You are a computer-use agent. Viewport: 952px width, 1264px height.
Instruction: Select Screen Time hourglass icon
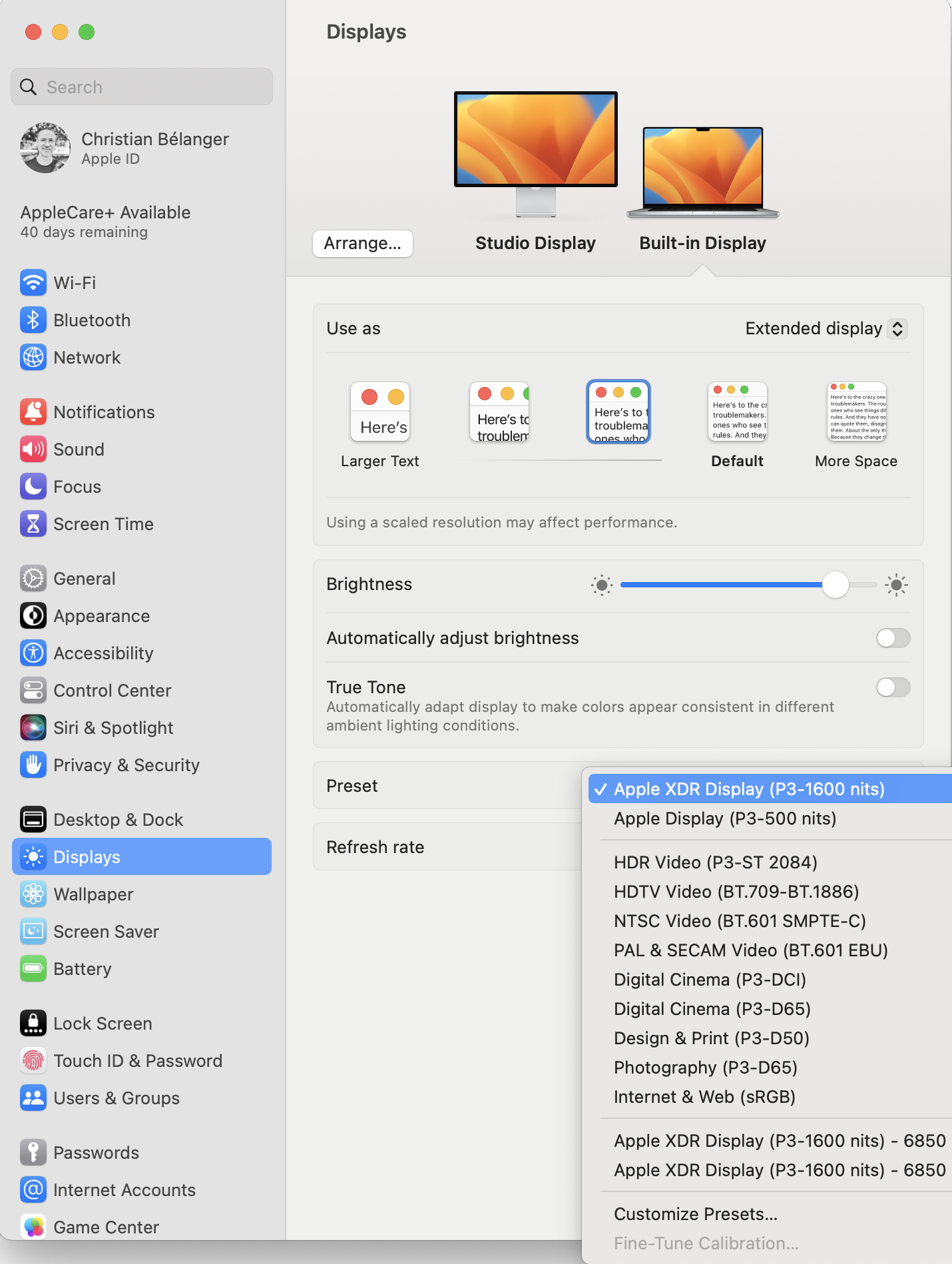tap(33, 523)
